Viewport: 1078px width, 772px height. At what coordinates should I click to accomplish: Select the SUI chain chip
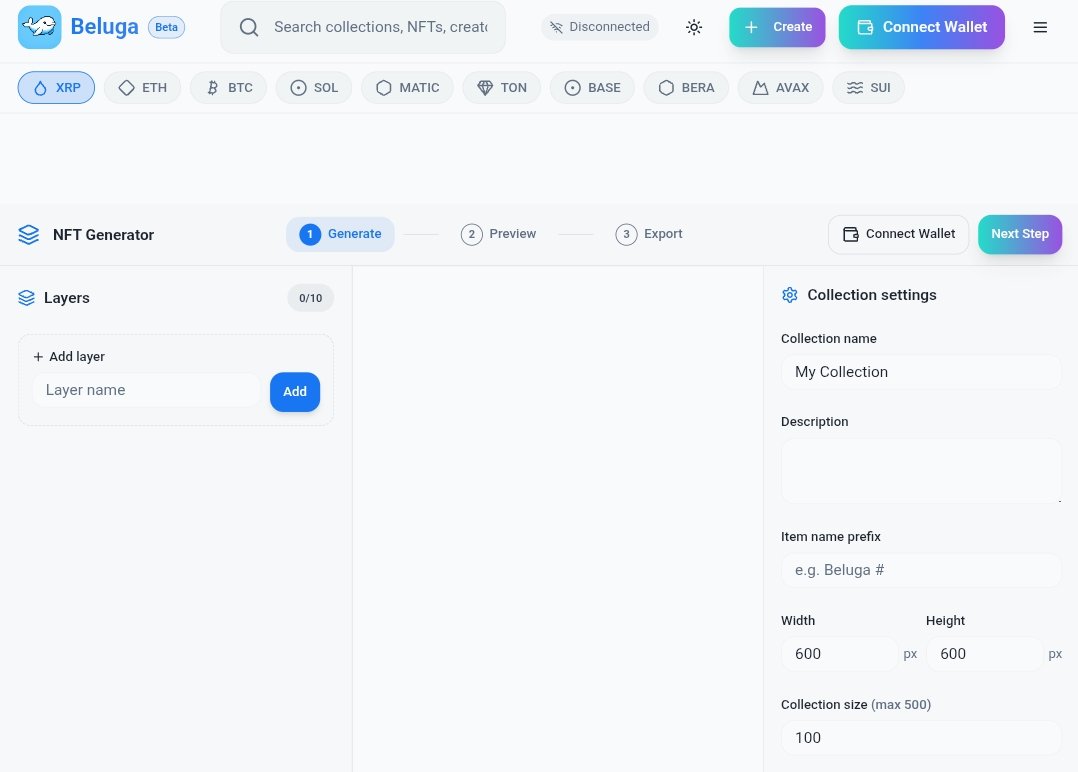coord(868,88)
